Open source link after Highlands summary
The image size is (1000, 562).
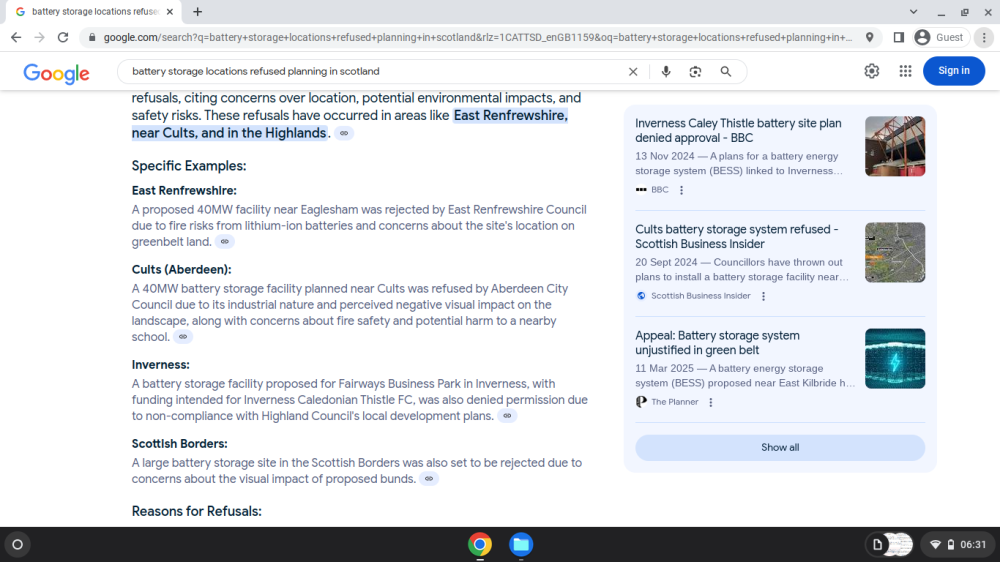click(344, 133)
